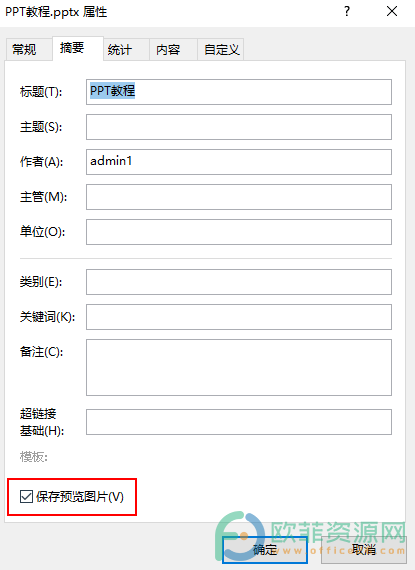Select the 主管 manager input field
Viewport: 415px width, 570px height.
(x=239, y=197)
